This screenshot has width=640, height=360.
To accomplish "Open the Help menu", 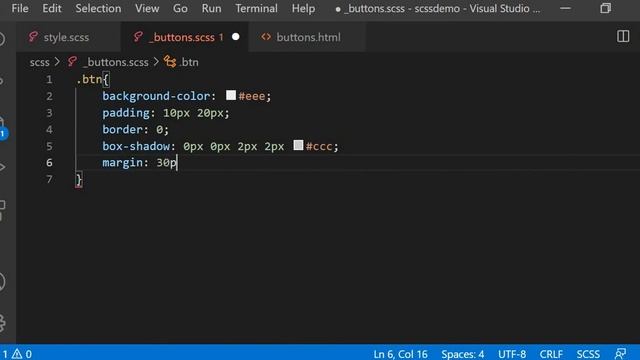I will click(303, 8).
